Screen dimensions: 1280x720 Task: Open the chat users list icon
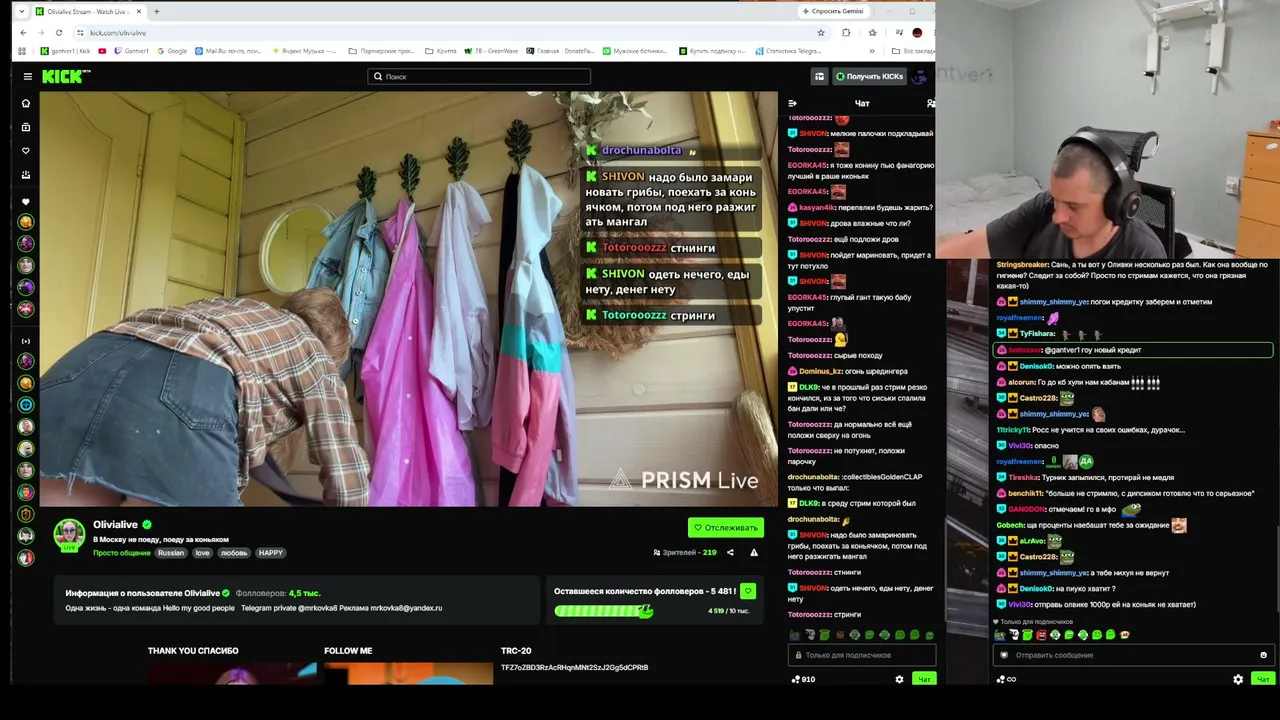coord(930,103)
